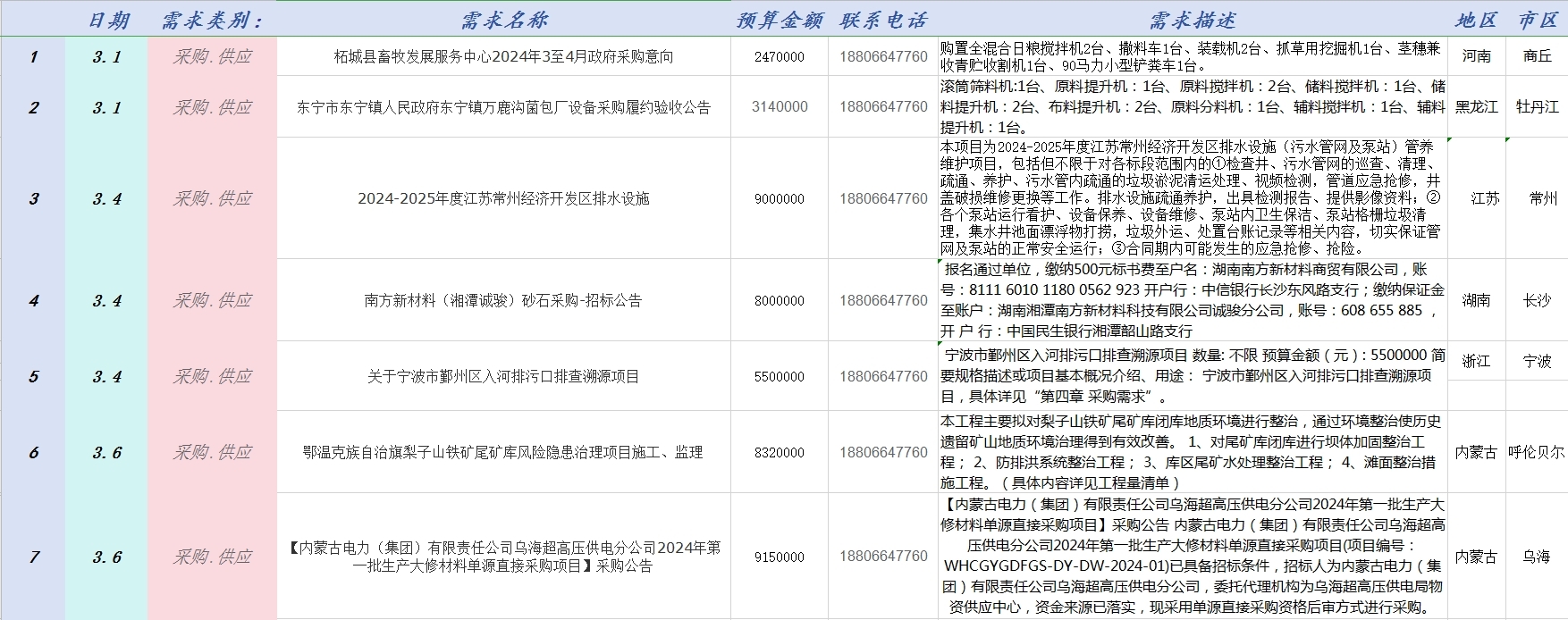
Task: Select the 河南 region cell
Action: click(1476, 56)
